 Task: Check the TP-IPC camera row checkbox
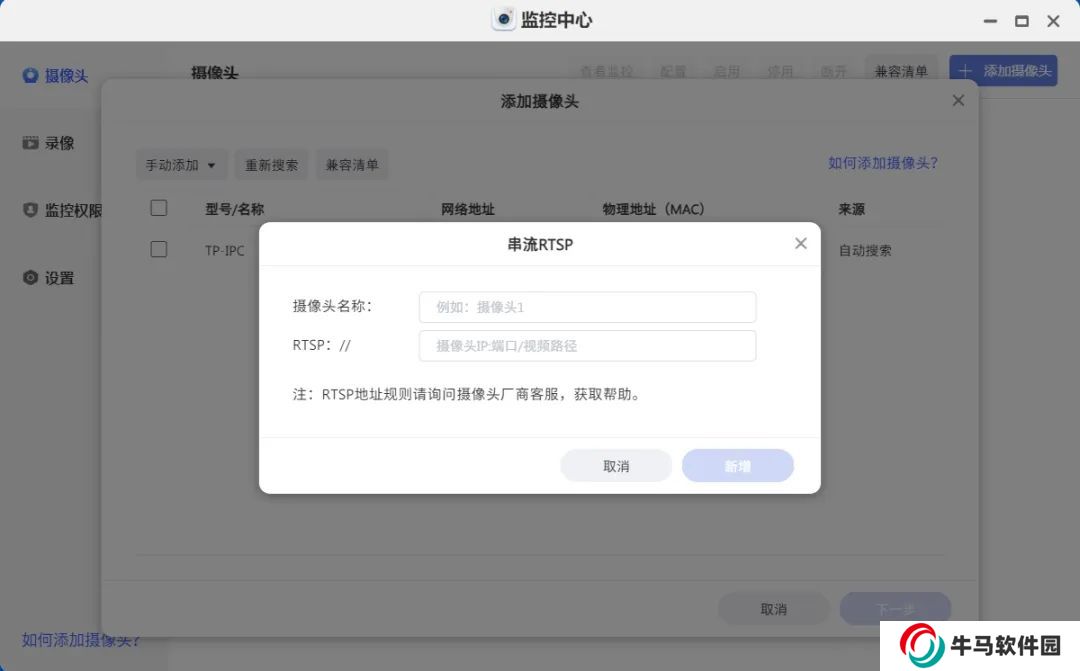point(159,250)
